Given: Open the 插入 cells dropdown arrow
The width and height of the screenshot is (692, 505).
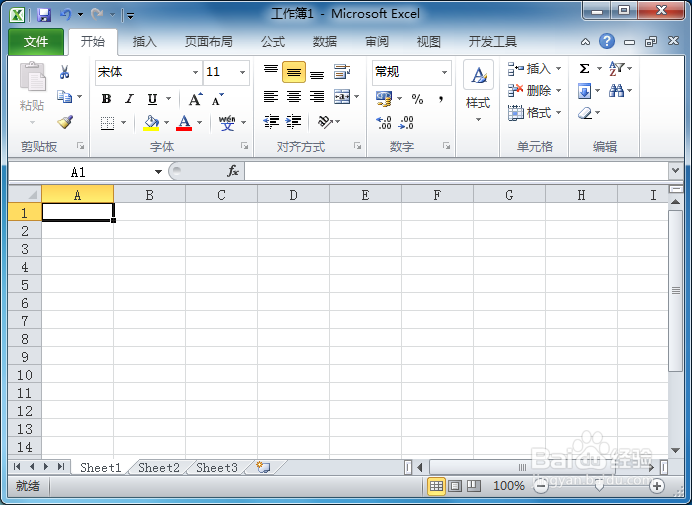Looking at the screenshot, I should point(558,68).
